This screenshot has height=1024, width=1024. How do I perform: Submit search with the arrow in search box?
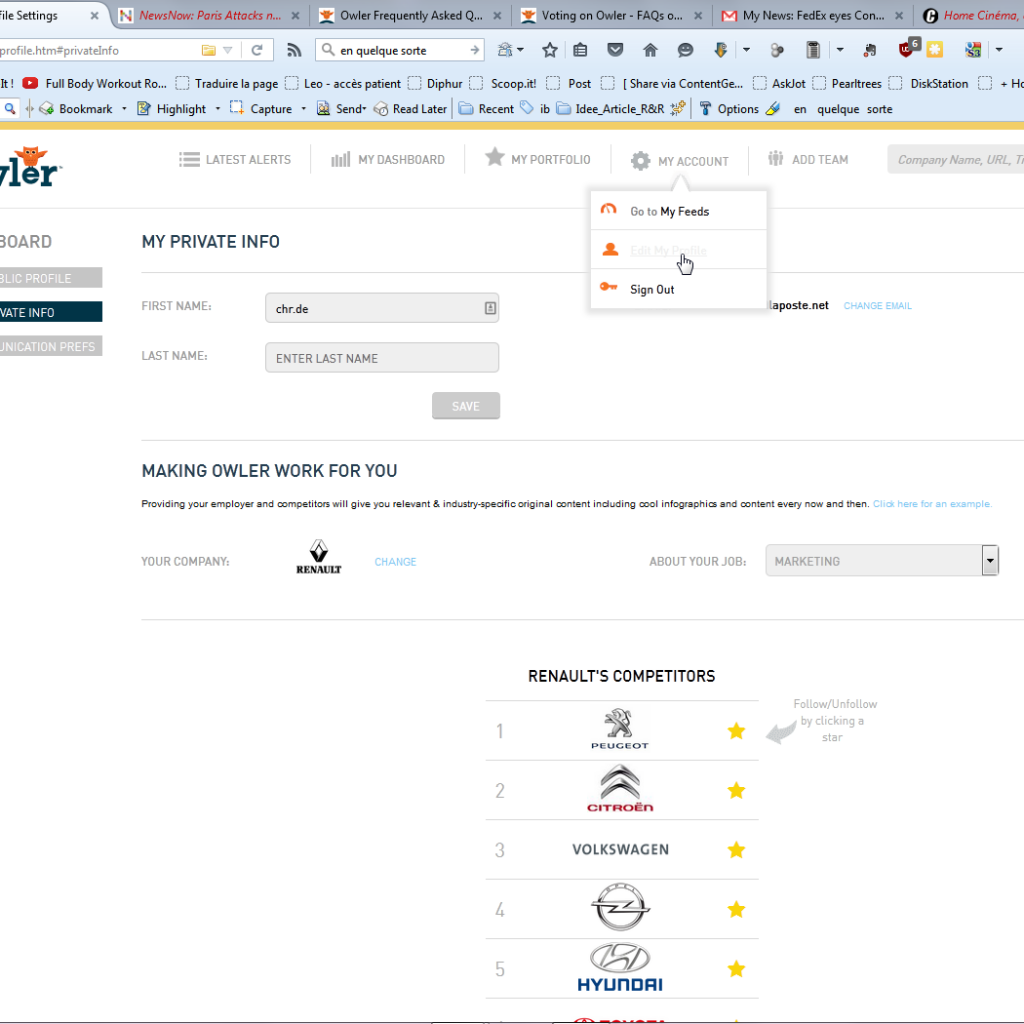point(474,50)
